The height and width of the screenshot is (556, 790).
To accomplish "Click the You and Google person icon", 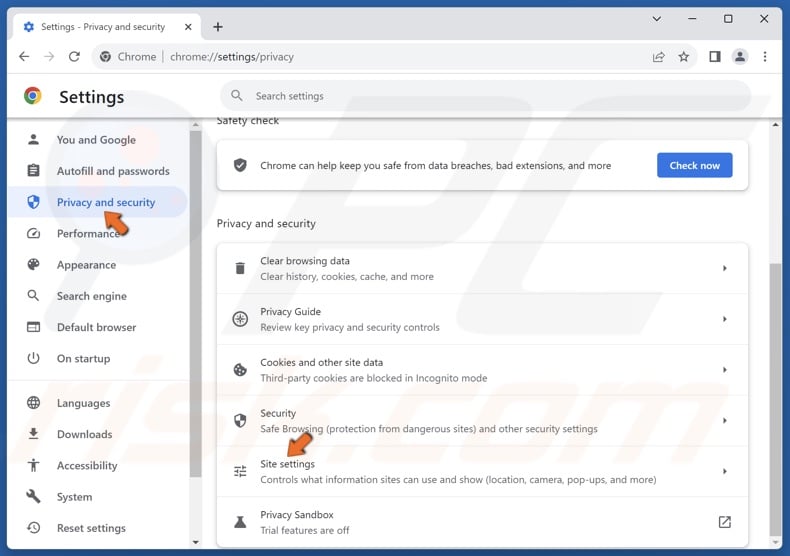I will 33,140.
